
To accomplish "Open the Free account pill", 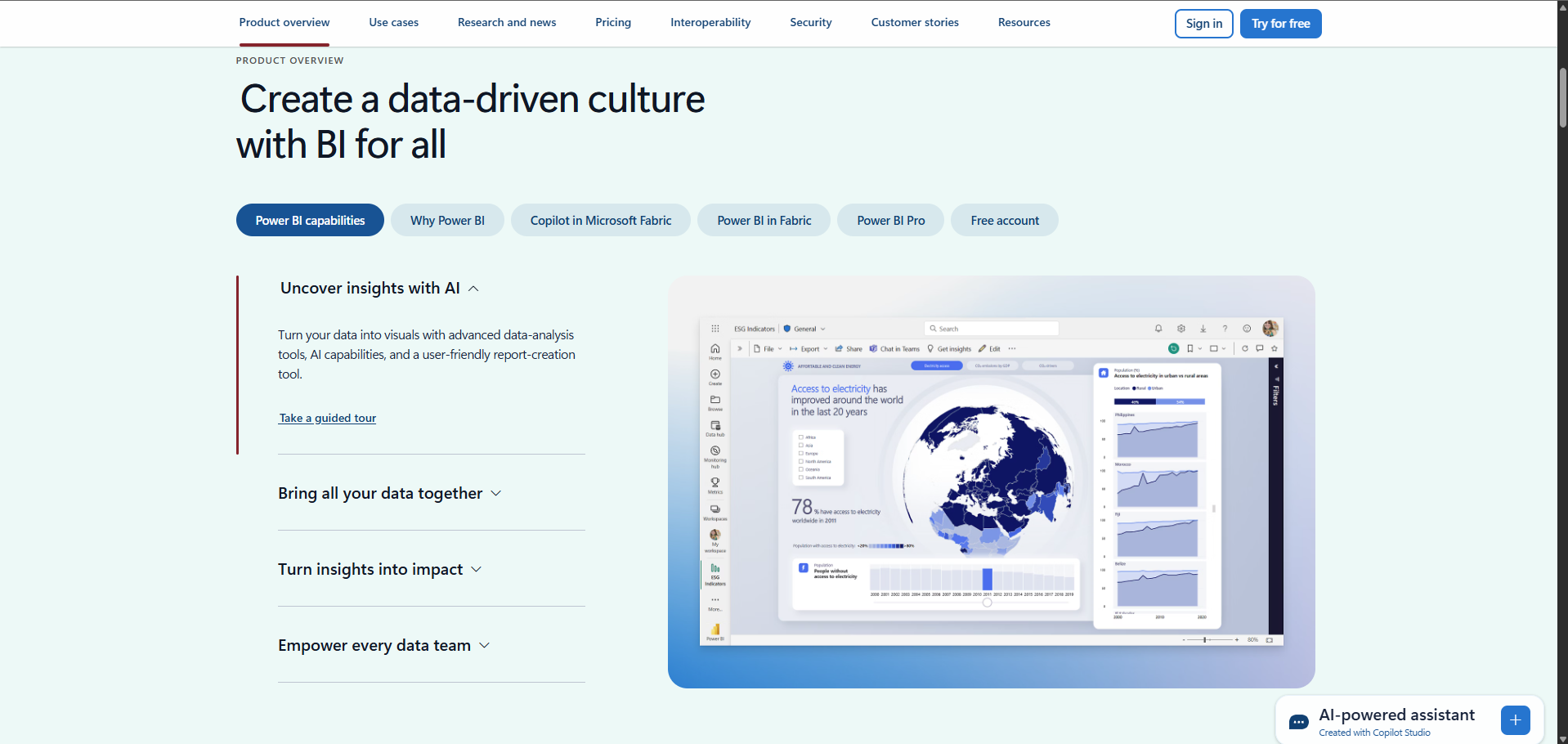I will click(x=1005, y=220).
